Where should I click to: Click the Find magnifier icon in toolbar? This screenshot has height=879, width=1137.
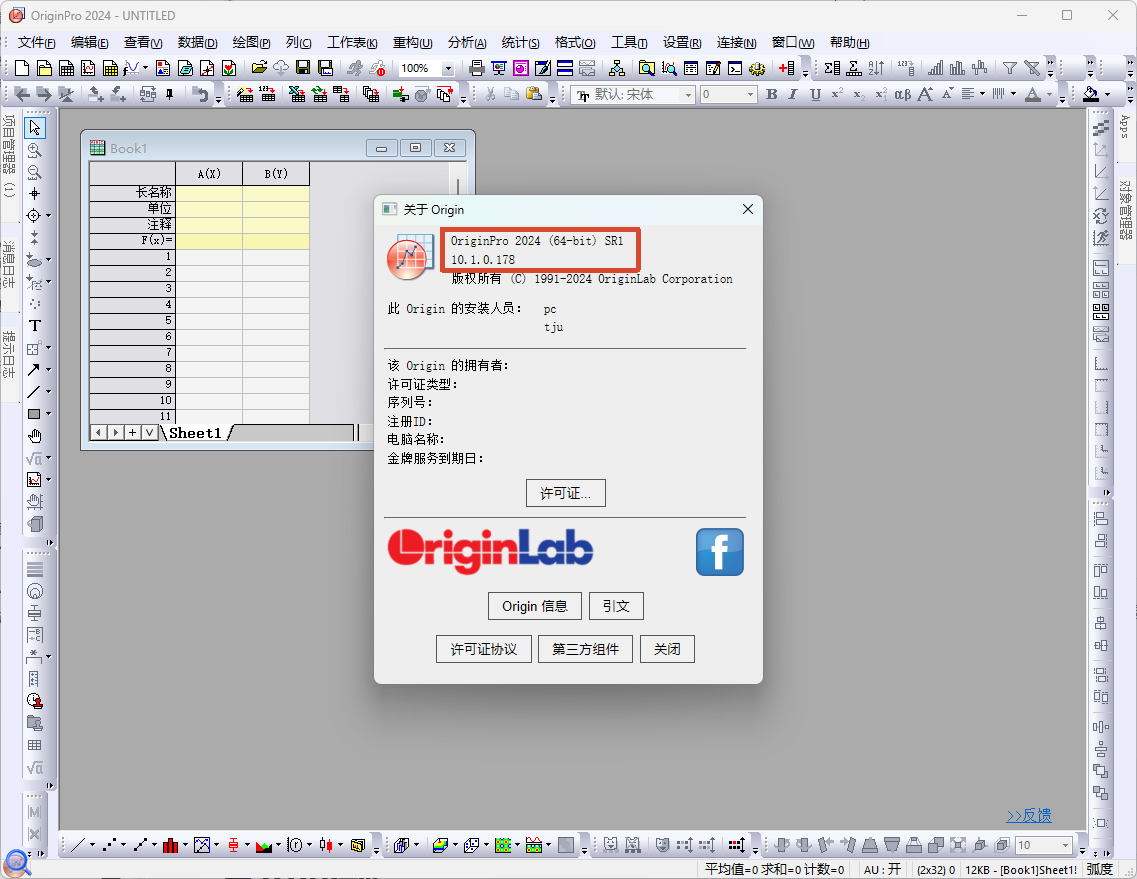click(x=646, y=68)
